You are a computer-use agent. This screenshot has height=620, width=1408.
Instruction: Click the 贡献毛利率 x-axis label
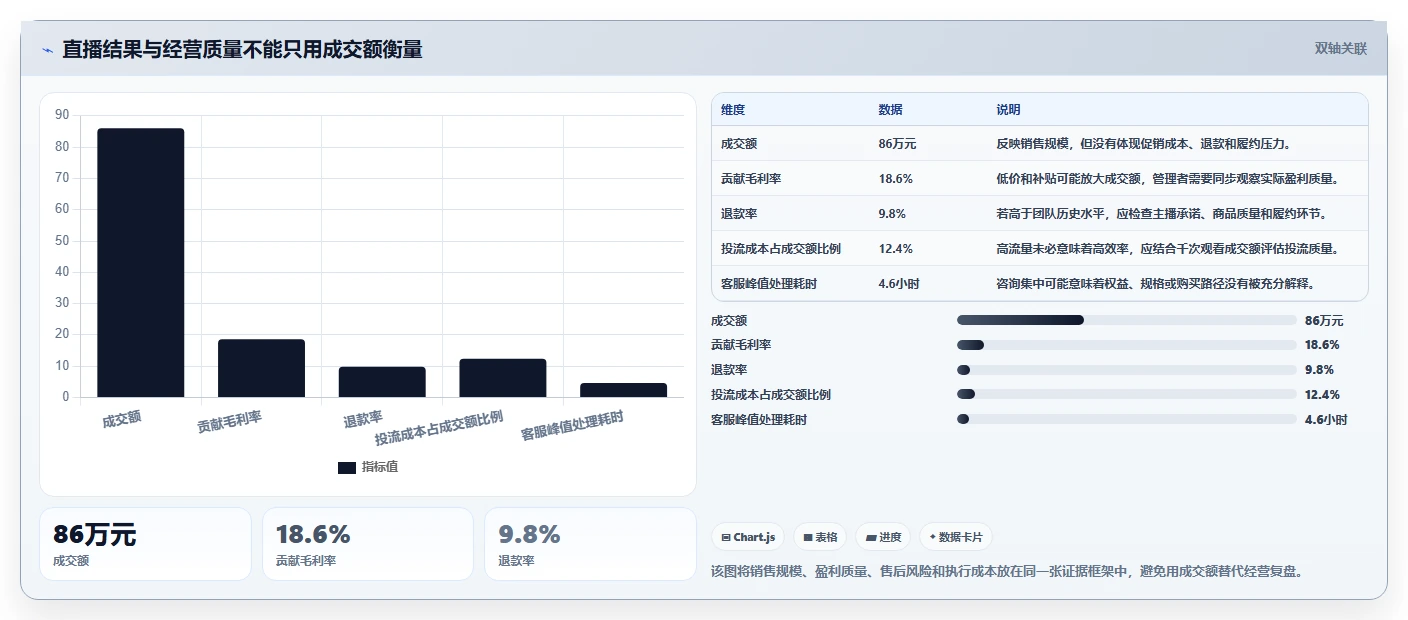(x=229, y=421)
